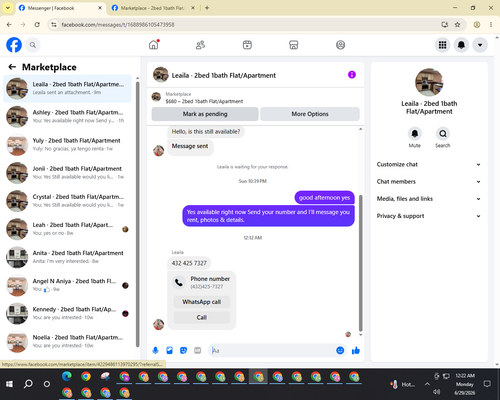Image resolution: width=500 pixels, height=400 pixels.
Task: Search in conversation magnifier icon
Action: coord(443,134)
